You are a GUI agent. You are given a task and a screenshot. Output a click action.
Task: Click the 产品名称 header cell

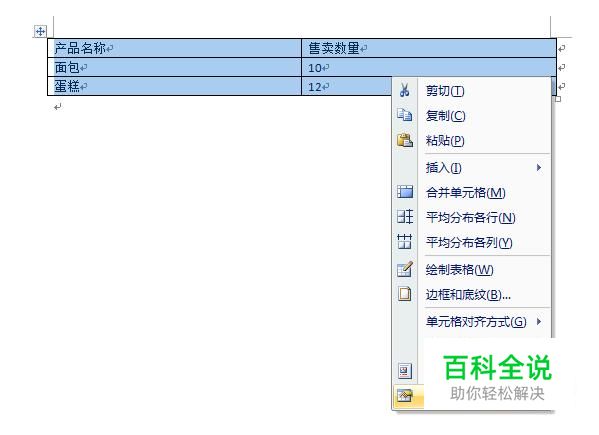(175, 48)
